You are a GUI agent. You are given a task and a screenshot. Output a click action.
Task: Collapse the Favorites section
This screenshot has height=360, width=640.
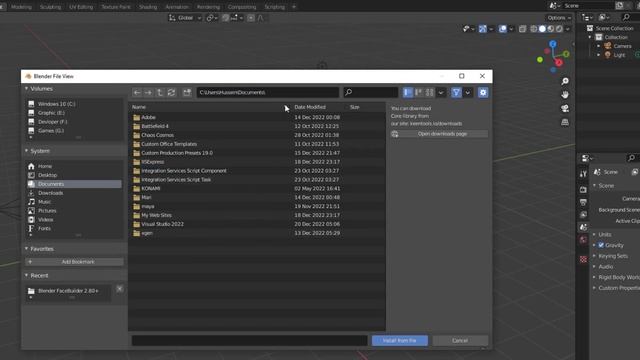pos(27,249)
